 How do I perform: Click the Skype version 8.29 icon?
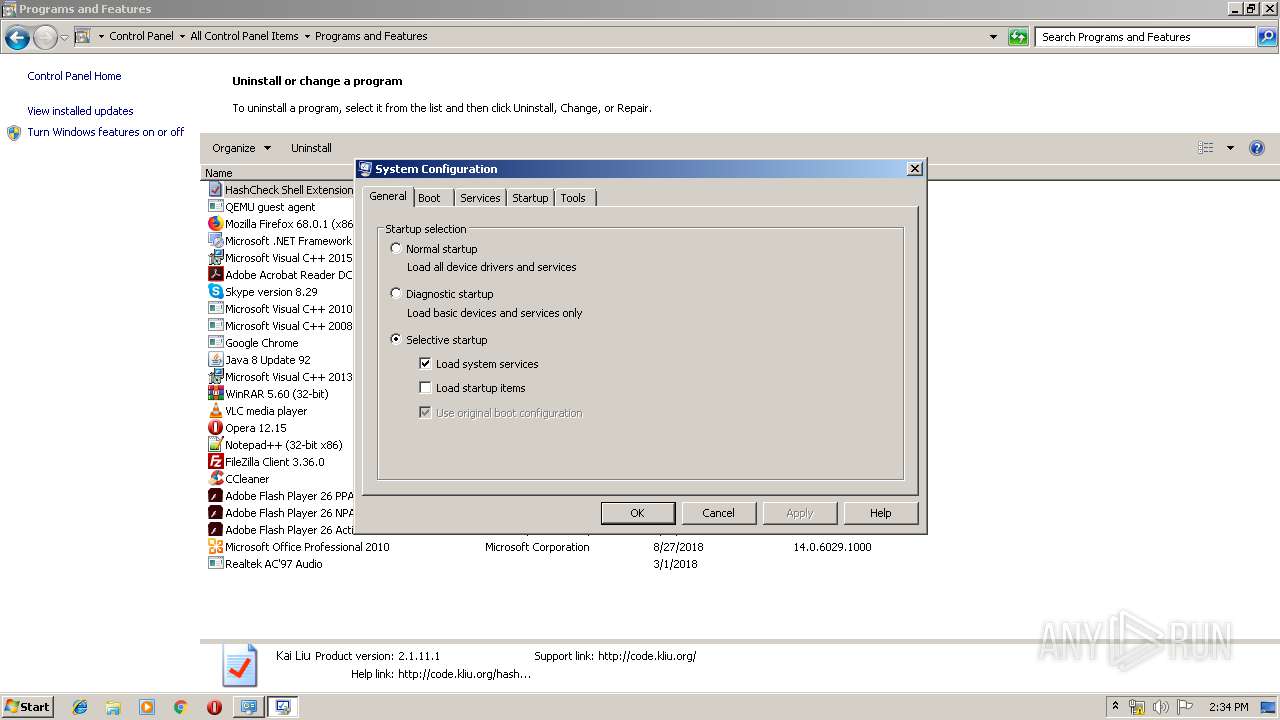[215, 292]
